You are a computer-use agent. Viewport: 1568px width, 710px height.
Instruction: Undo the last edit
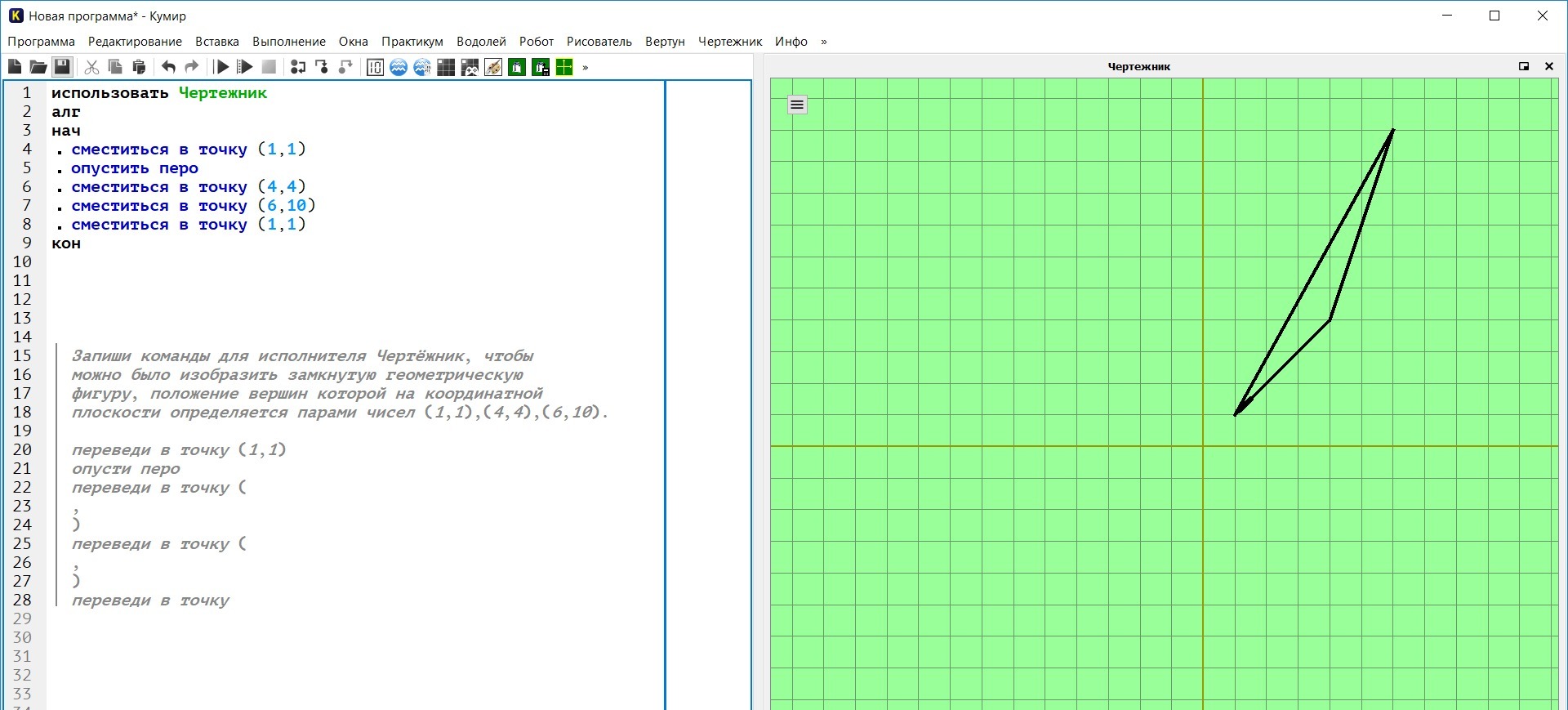click(x=168, y=67)
